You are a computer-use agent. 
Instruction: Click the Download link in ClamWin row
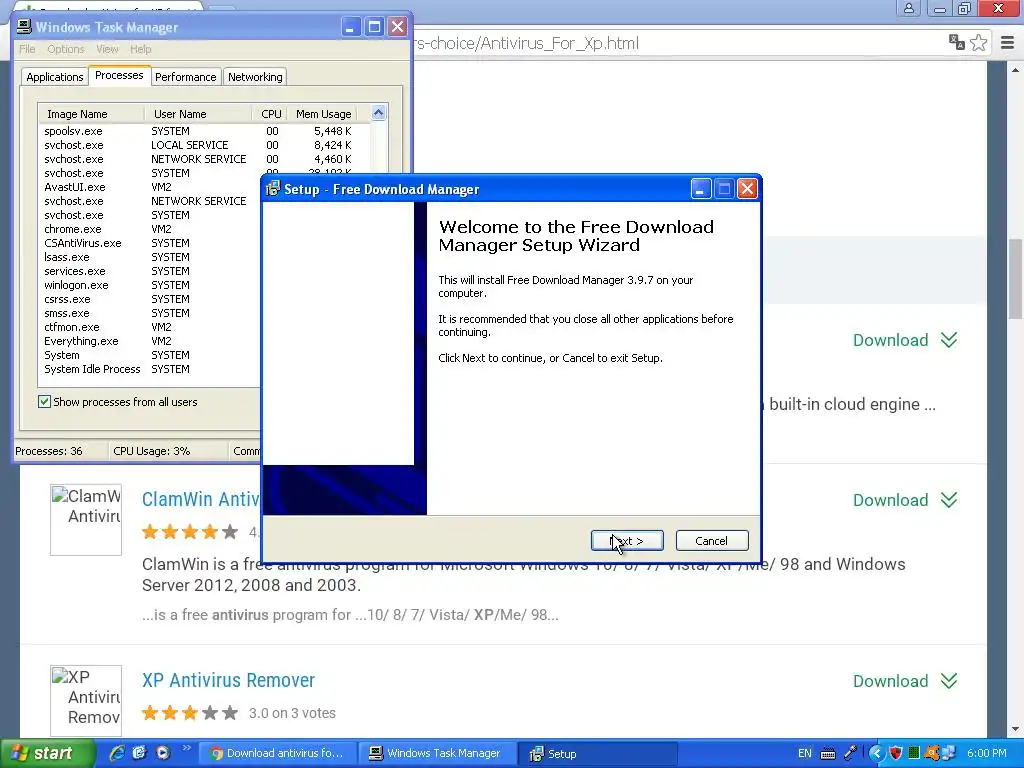click(x=890, y=500)
